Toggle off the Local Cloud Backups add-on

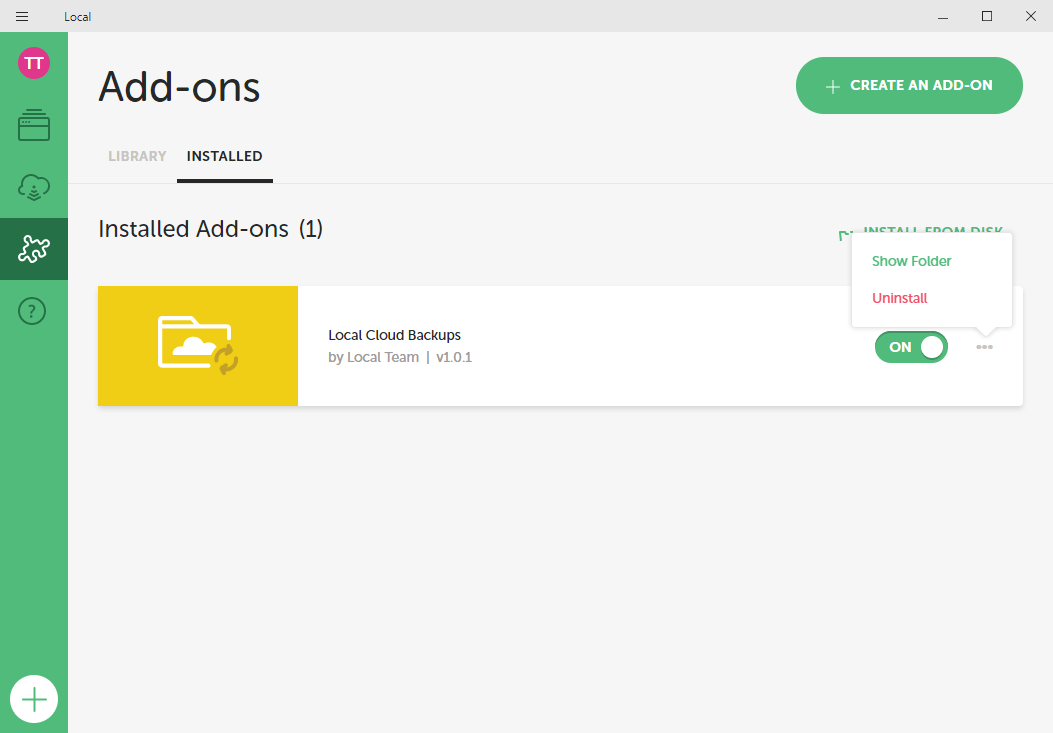coord(911,347)
